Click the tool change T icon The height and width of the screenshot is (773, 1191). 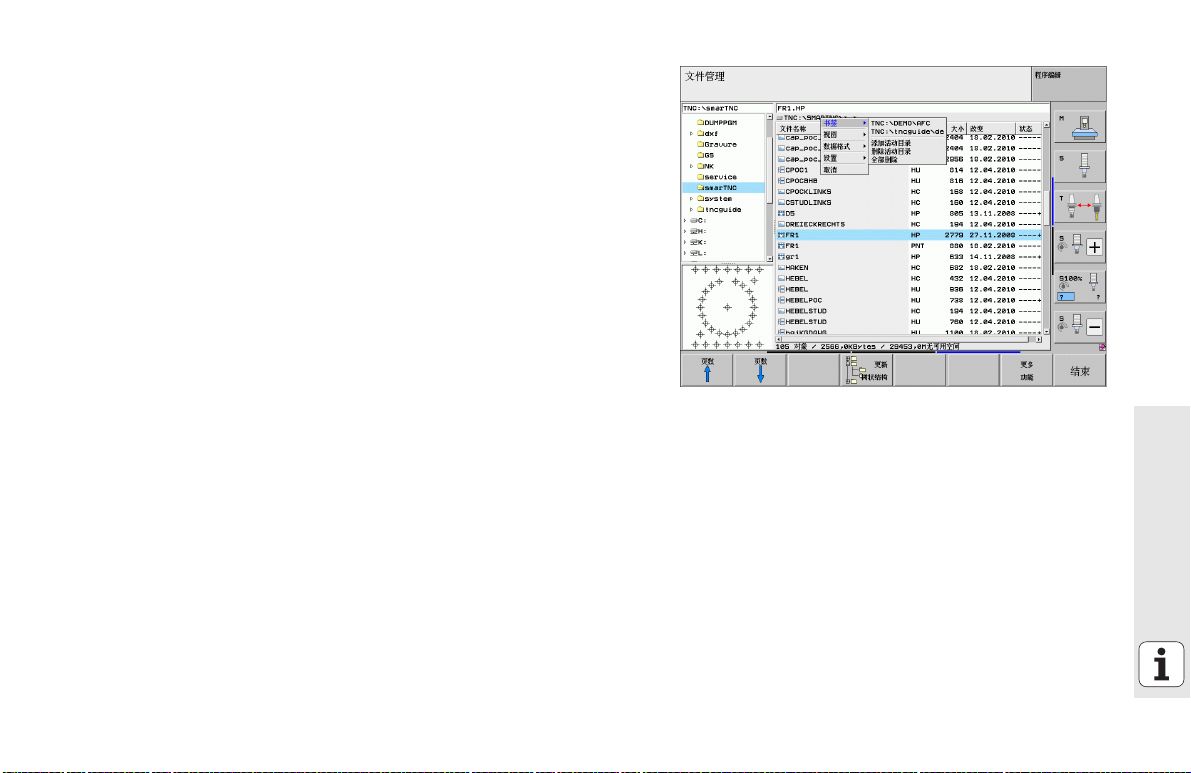pos(1080,207)
